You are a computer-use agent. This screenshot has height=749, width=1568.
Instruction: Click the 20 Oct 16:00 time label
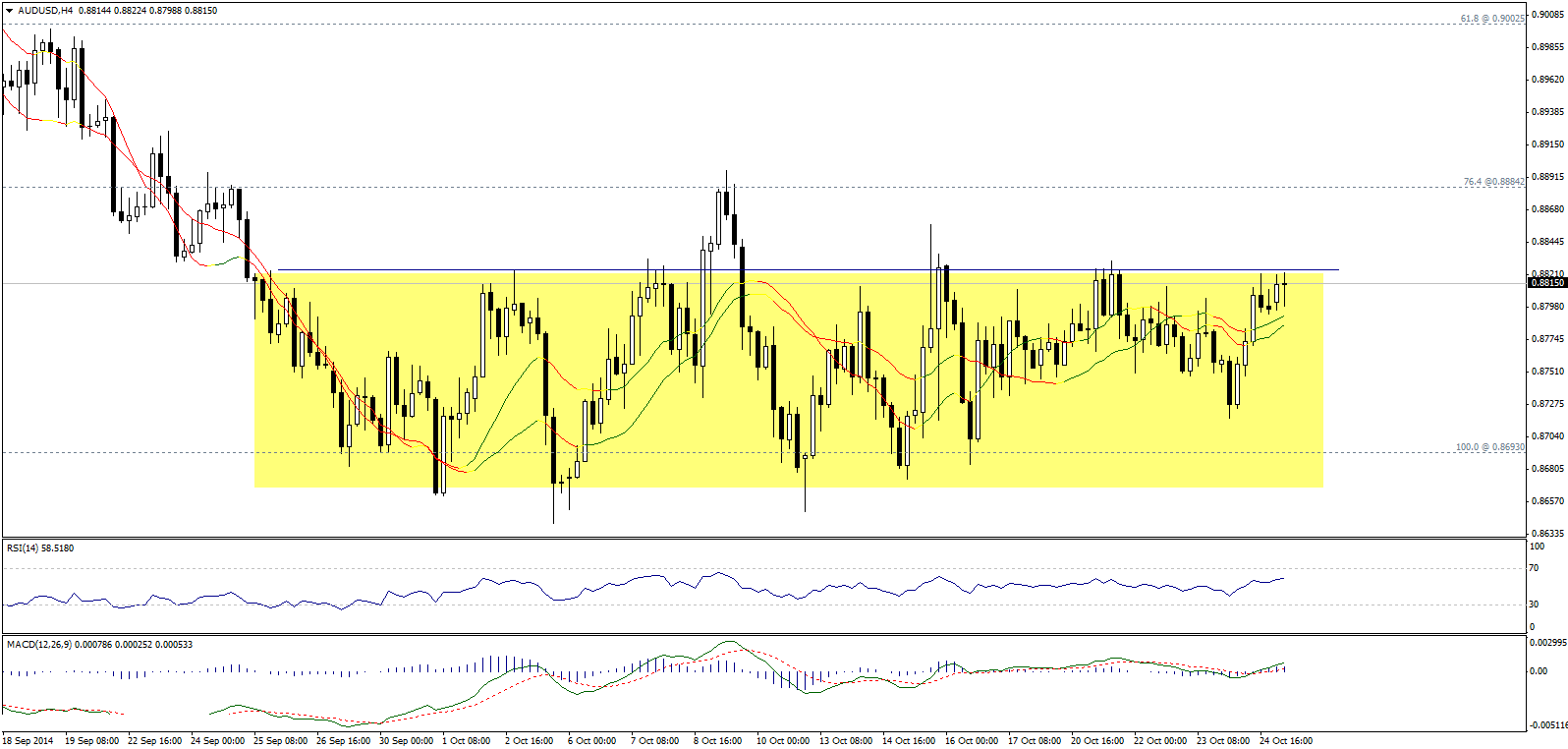(x=1097, y=741)
